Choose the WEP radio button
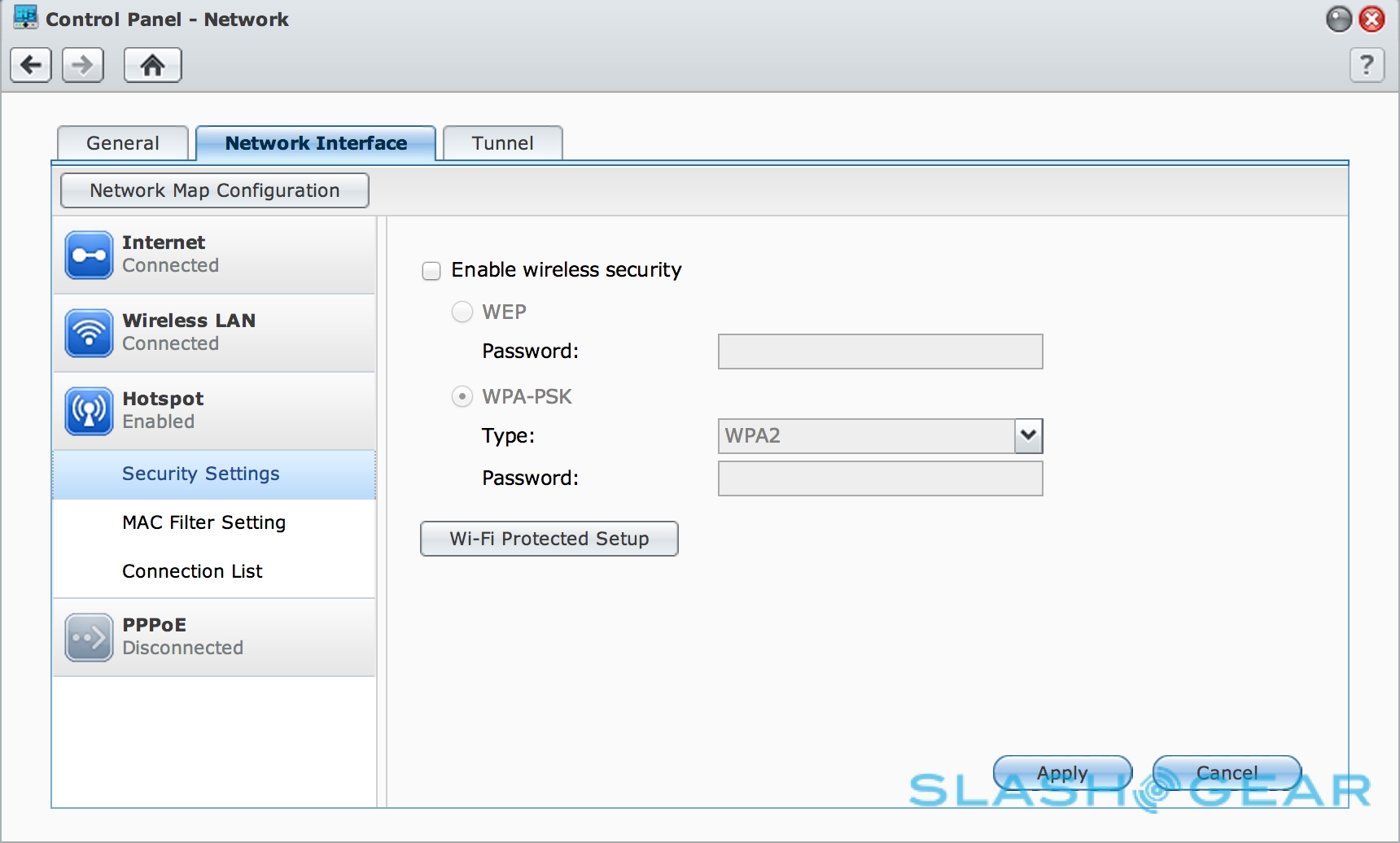1400x843 pixels. click(462, 312)
